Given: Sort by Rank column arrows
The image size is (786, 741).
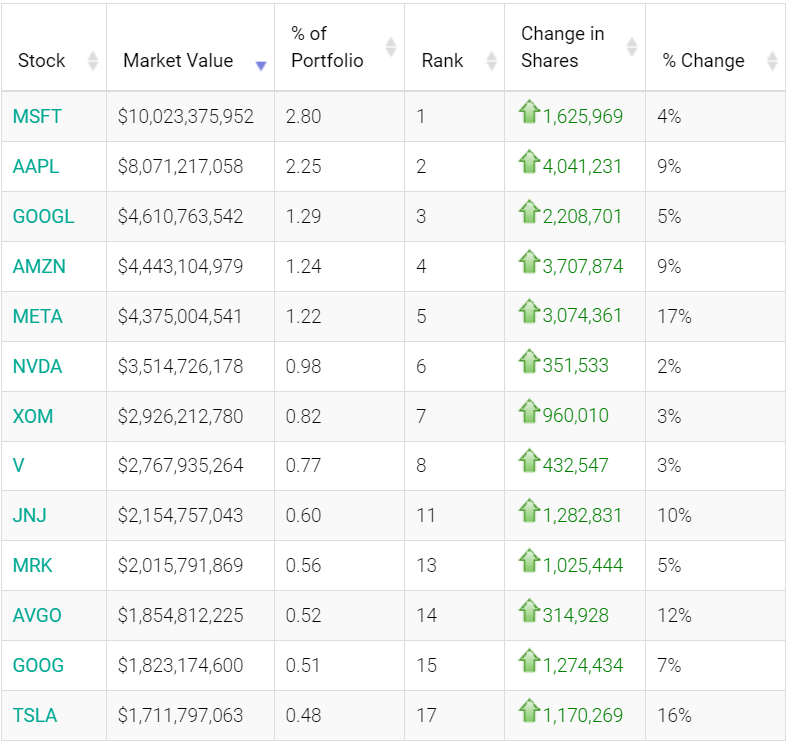Looking at the screenshot, I should (x=492, y=61).
